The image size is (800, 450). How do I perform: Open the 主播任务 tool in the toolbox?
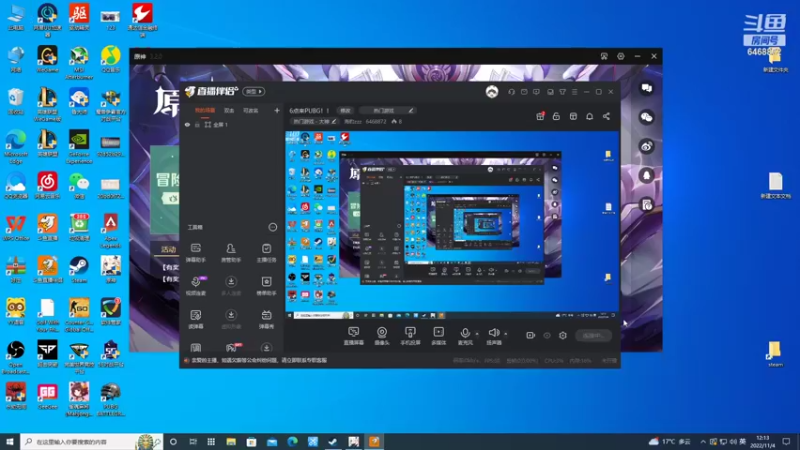click(x=266, y=253)
